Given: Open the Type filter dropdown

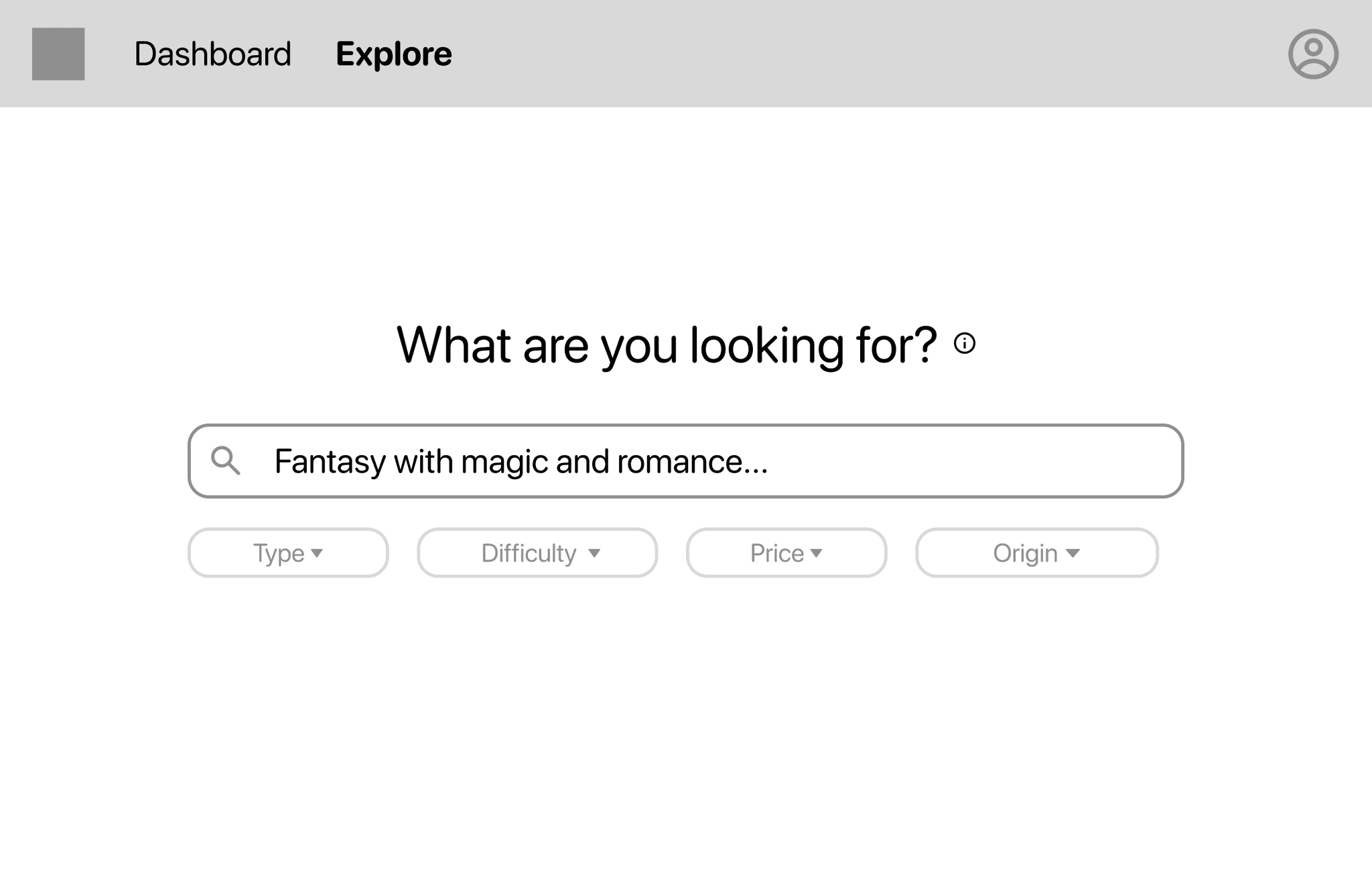Looking at the screenshot, I should [288, 553].
